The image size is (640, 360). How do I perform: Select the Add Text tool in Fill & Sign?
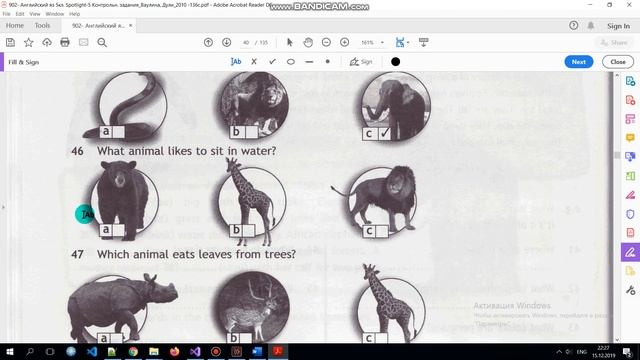coord(236,62)
